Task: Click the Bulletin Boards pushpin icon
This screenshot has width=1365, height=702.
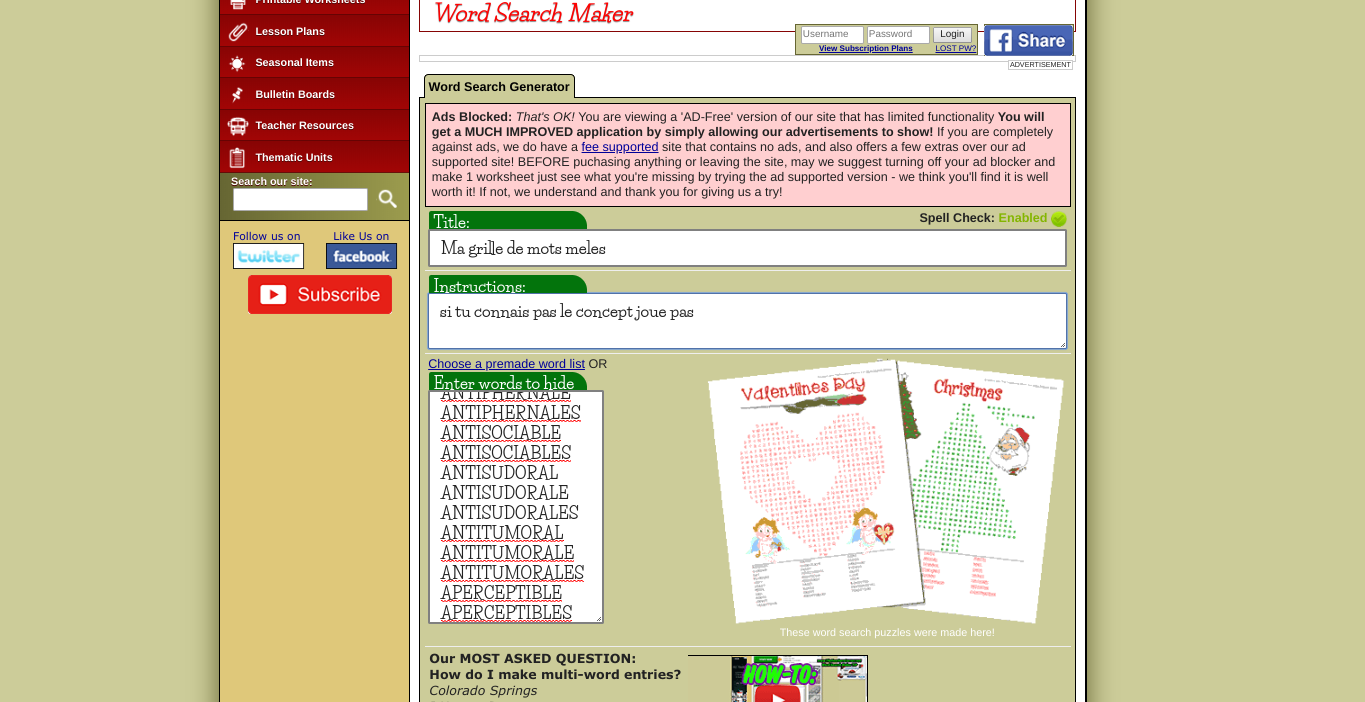Action: click(237, 94)
